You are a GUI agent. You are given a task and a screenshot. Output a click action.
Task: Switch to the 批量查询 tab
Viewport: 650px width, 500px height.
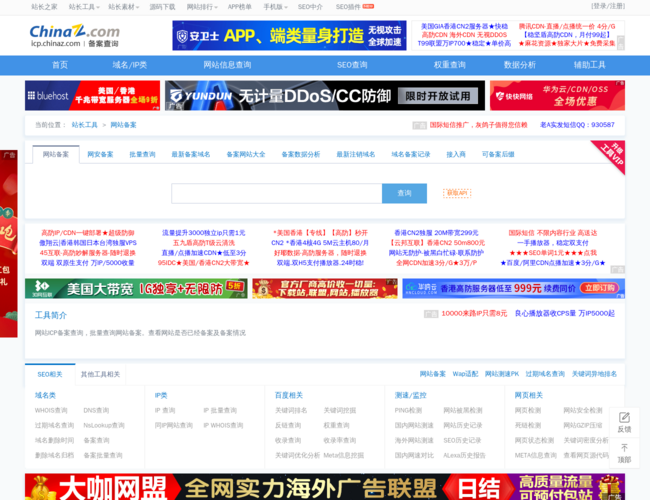pos(142,155)
